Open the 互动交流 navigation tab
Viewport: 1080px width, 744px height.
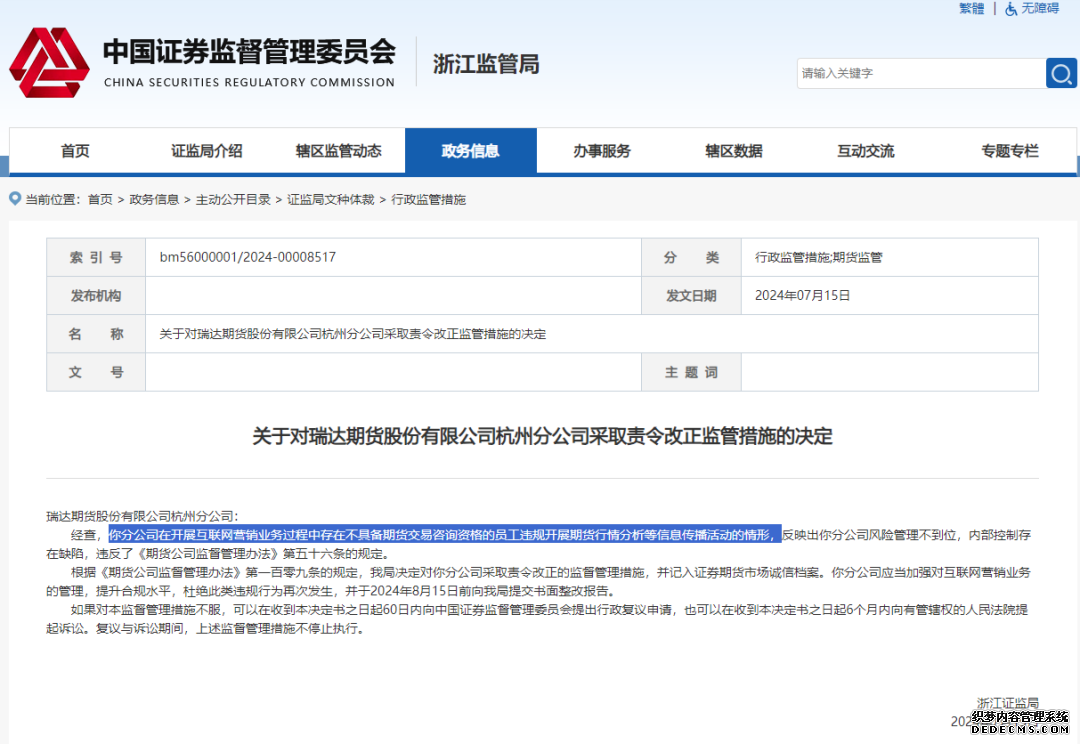866,151
